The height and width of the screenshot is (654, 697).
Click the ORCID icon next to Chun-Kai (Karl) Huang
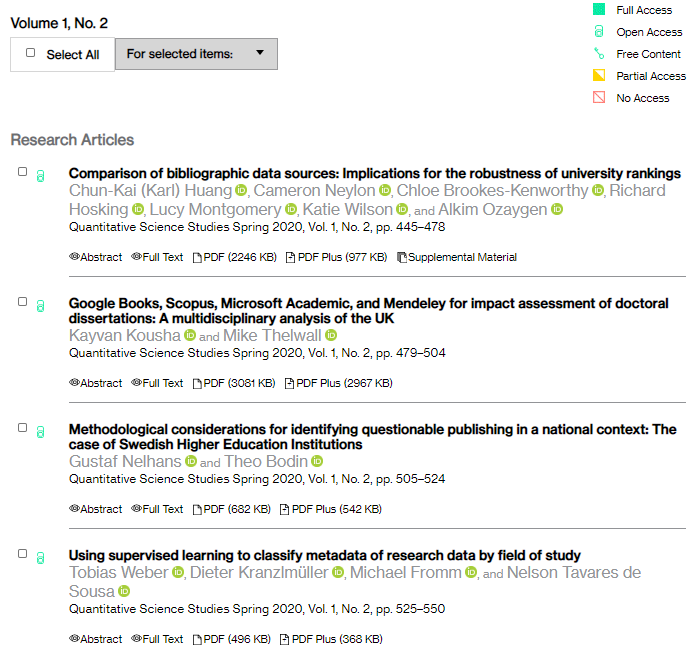[x=241, y=190]
